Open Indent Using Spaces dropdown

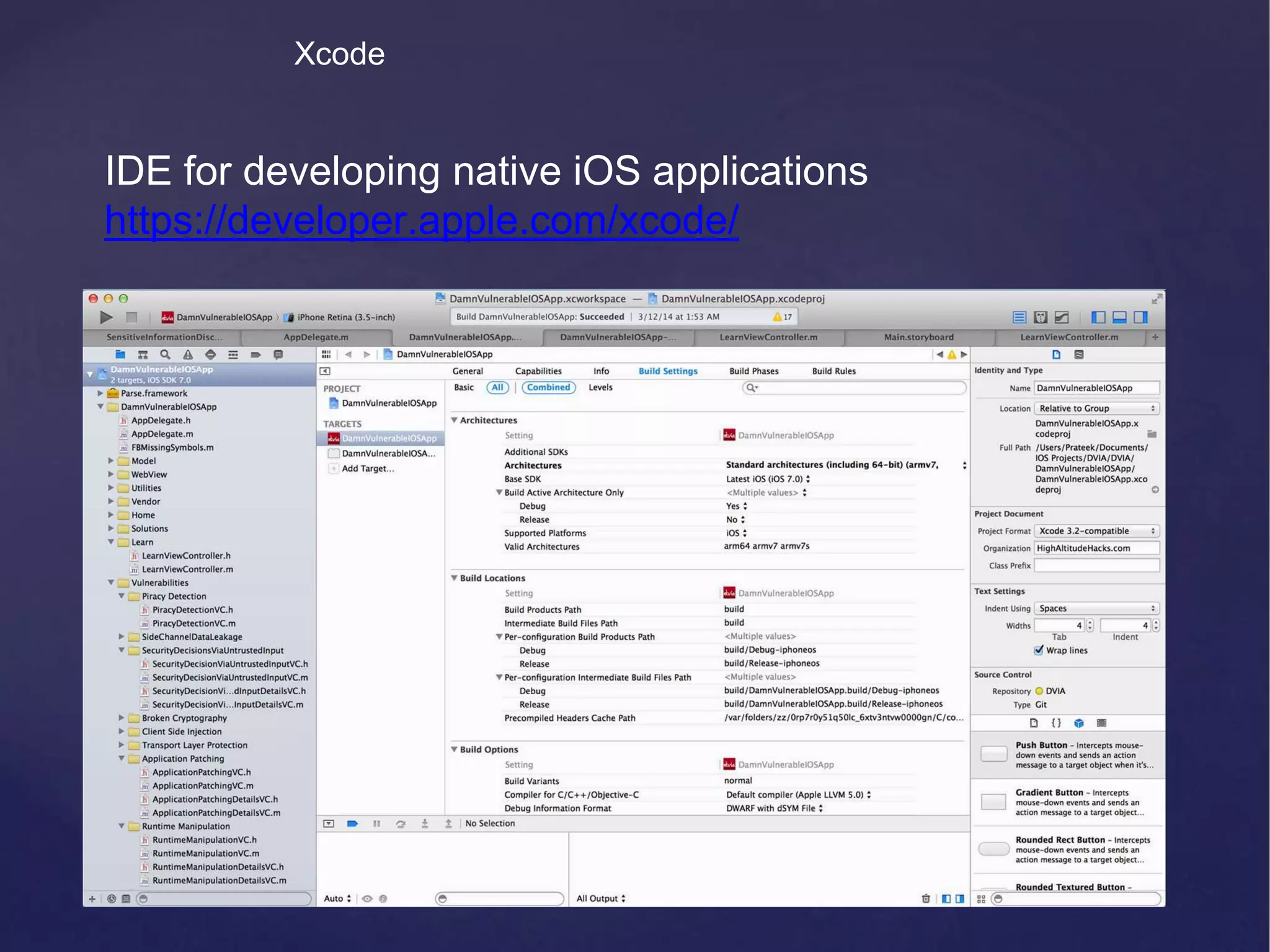click(x=1096, y=609)
